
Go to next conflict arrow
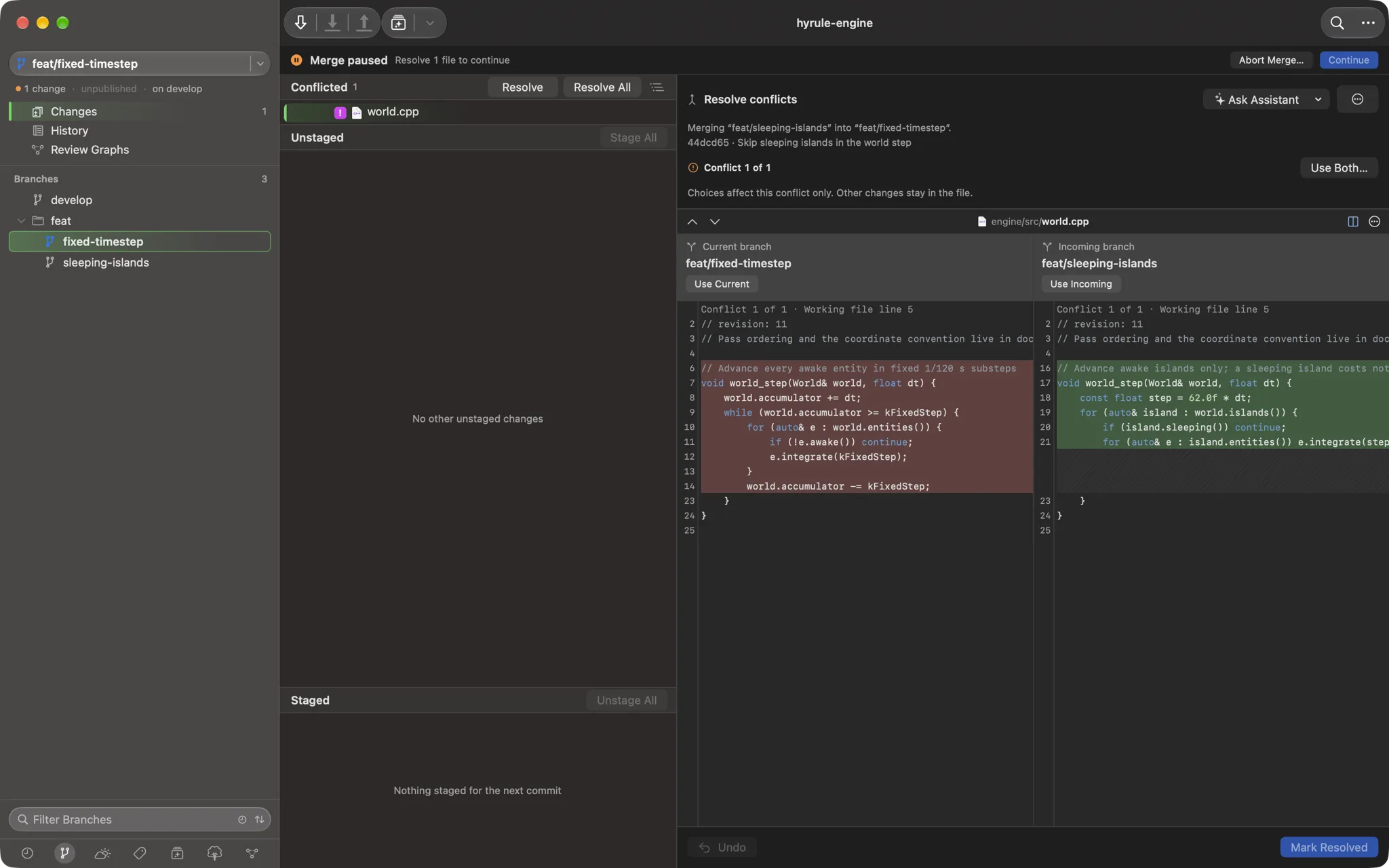point(715,222)
